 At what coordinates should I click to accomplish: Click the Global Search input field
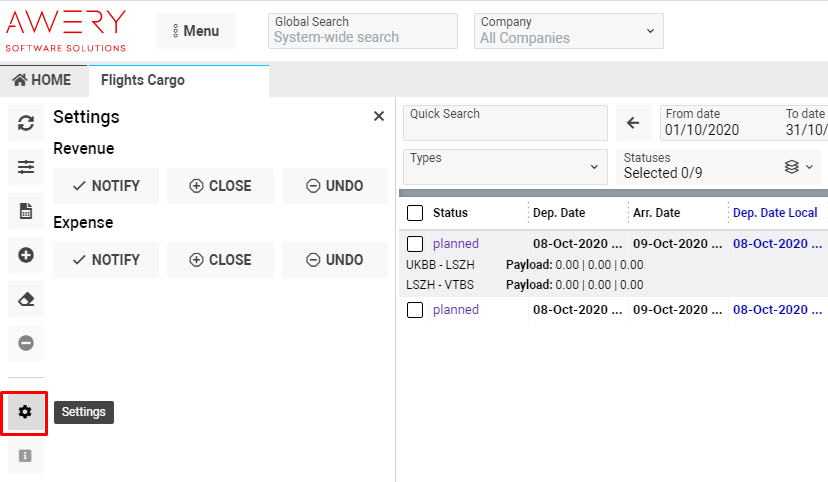coord(363,37)
